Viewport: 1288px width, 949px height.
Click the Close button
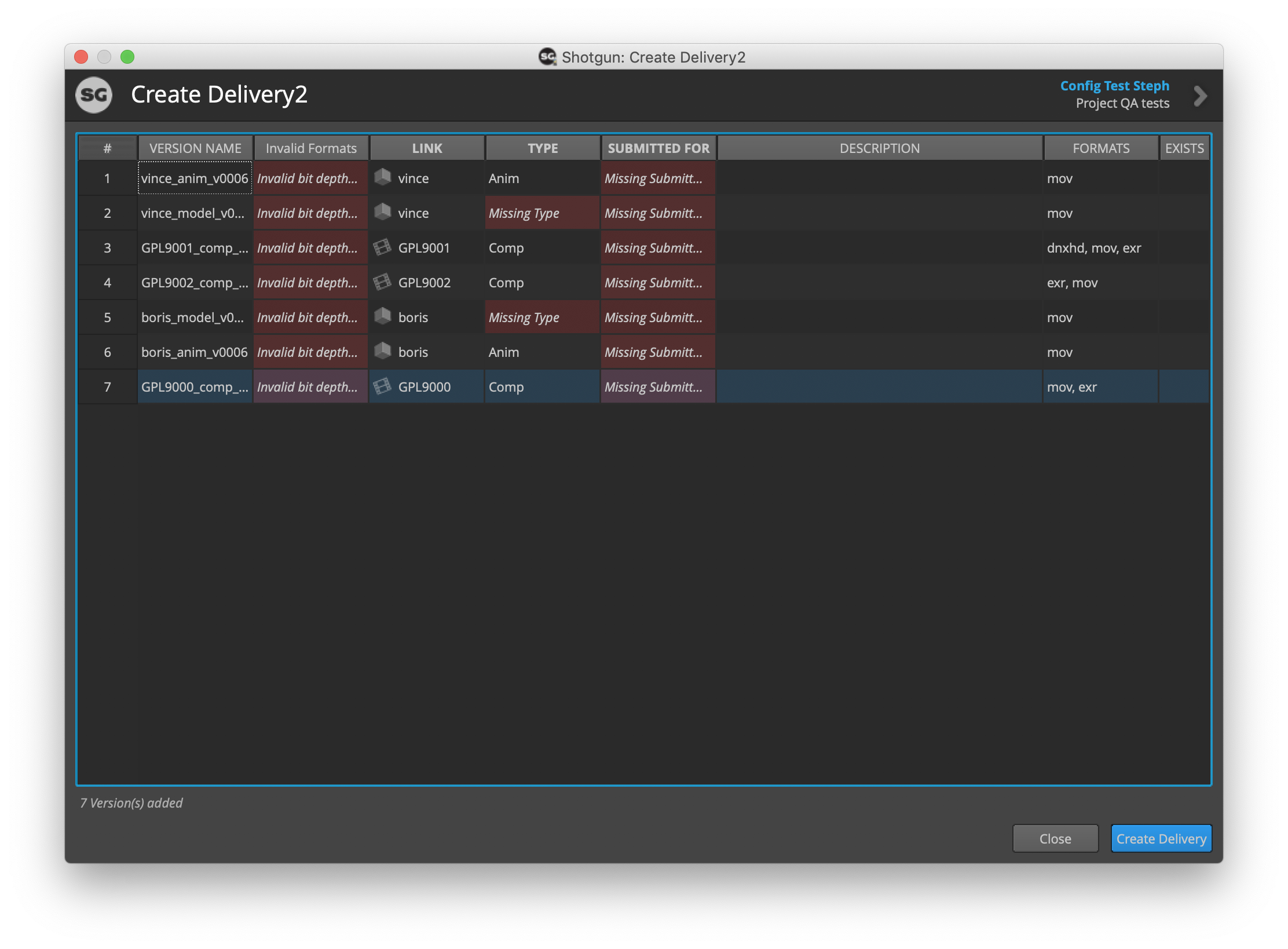1055,838
